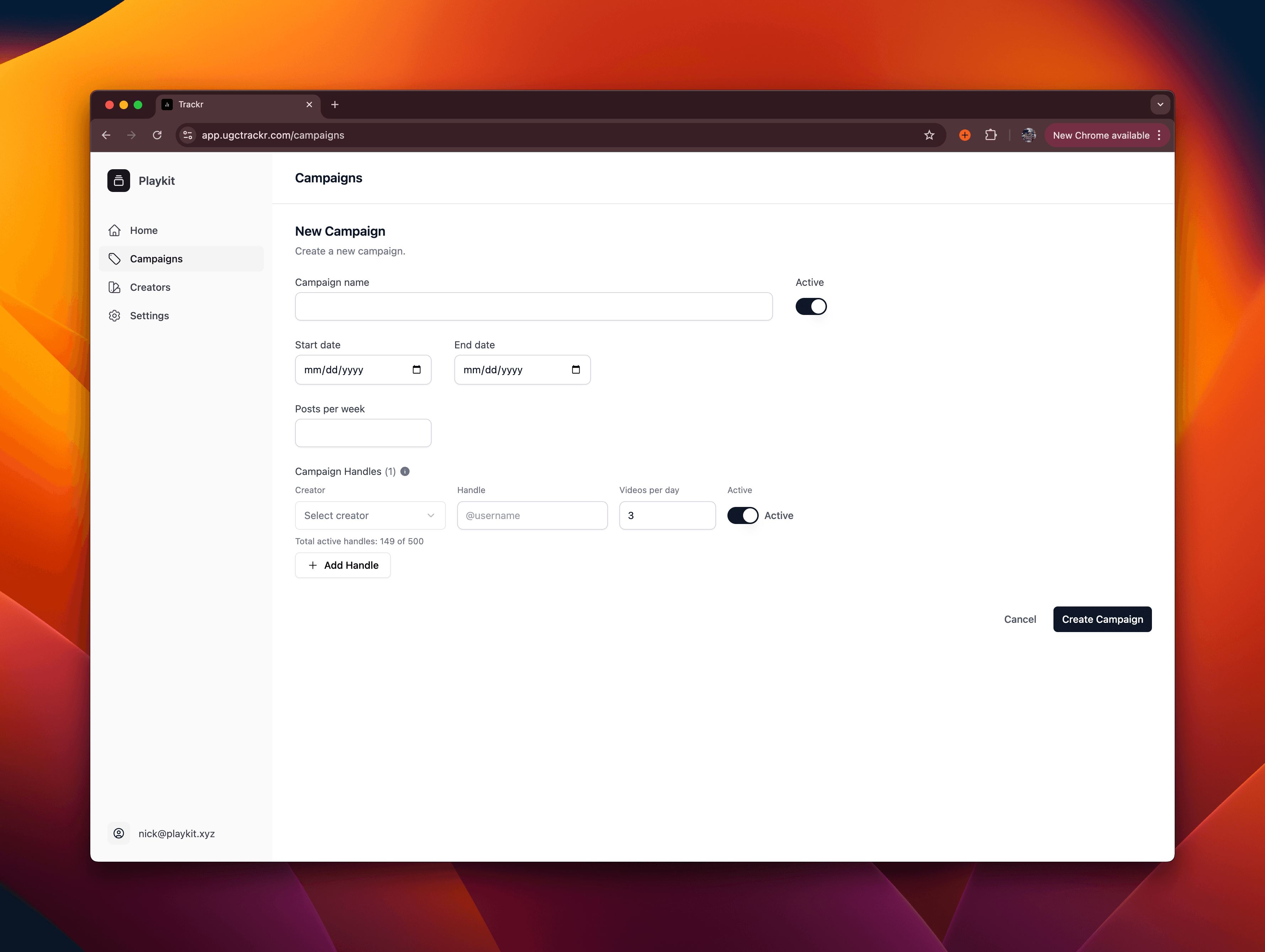Click the user avatar icon beside nick@playkit.xyz
The height and width of the screenshot is (952, 1265).
point(119,834)
